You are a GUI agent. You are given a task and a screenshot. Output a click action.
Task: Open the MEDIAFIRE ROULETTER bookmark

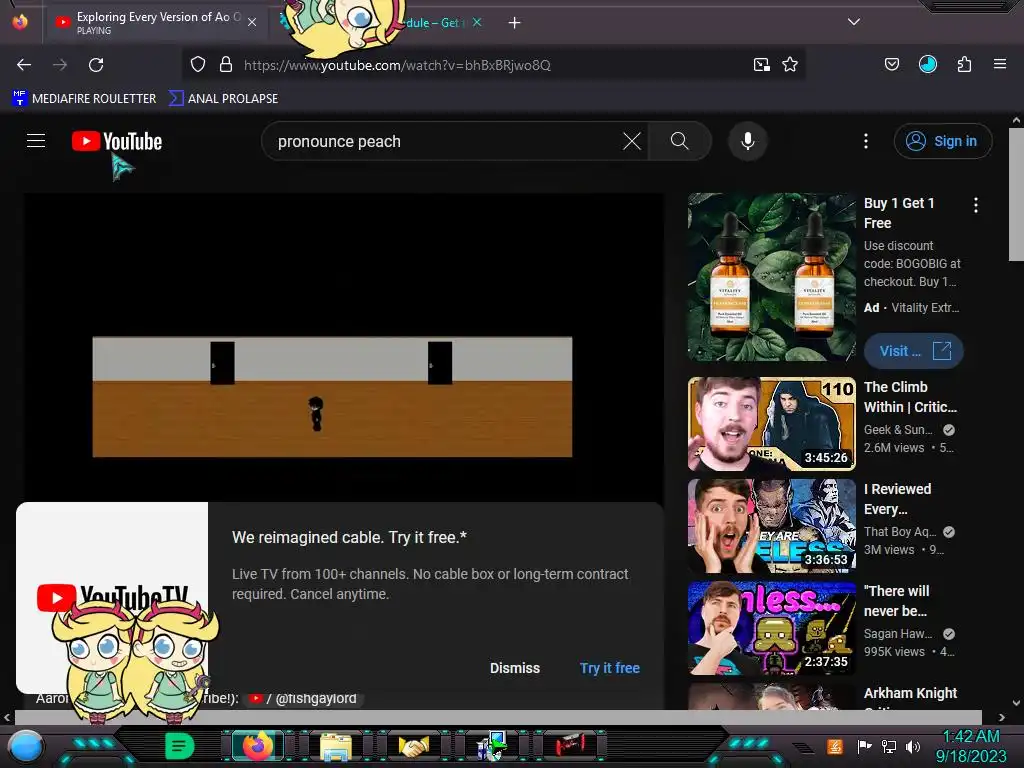coord(84,99)
